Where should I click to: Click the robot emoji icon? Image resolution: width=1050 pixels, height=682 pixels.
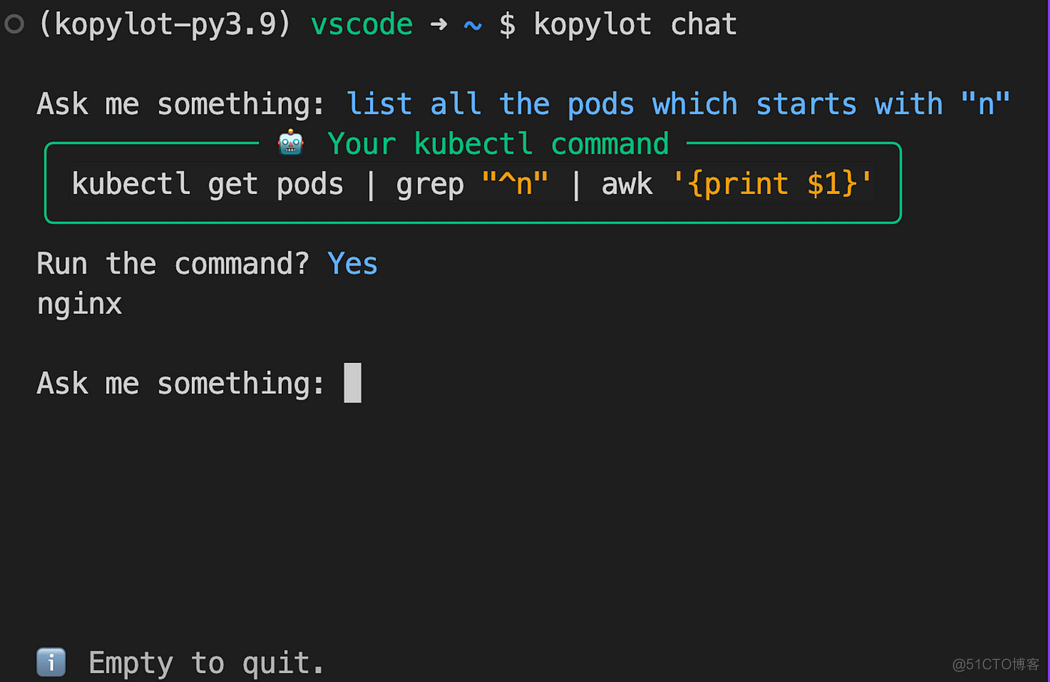291,143
